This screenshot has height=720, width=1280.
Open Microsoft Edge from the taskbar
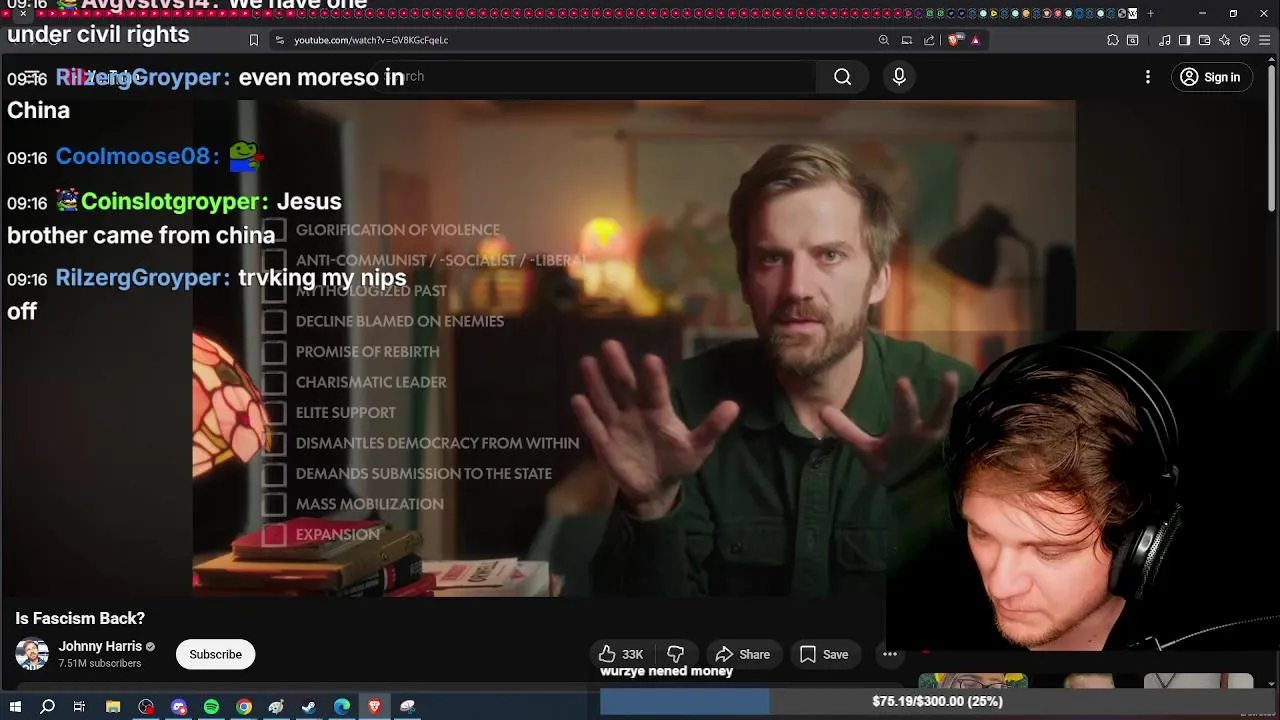click(342, 706)
